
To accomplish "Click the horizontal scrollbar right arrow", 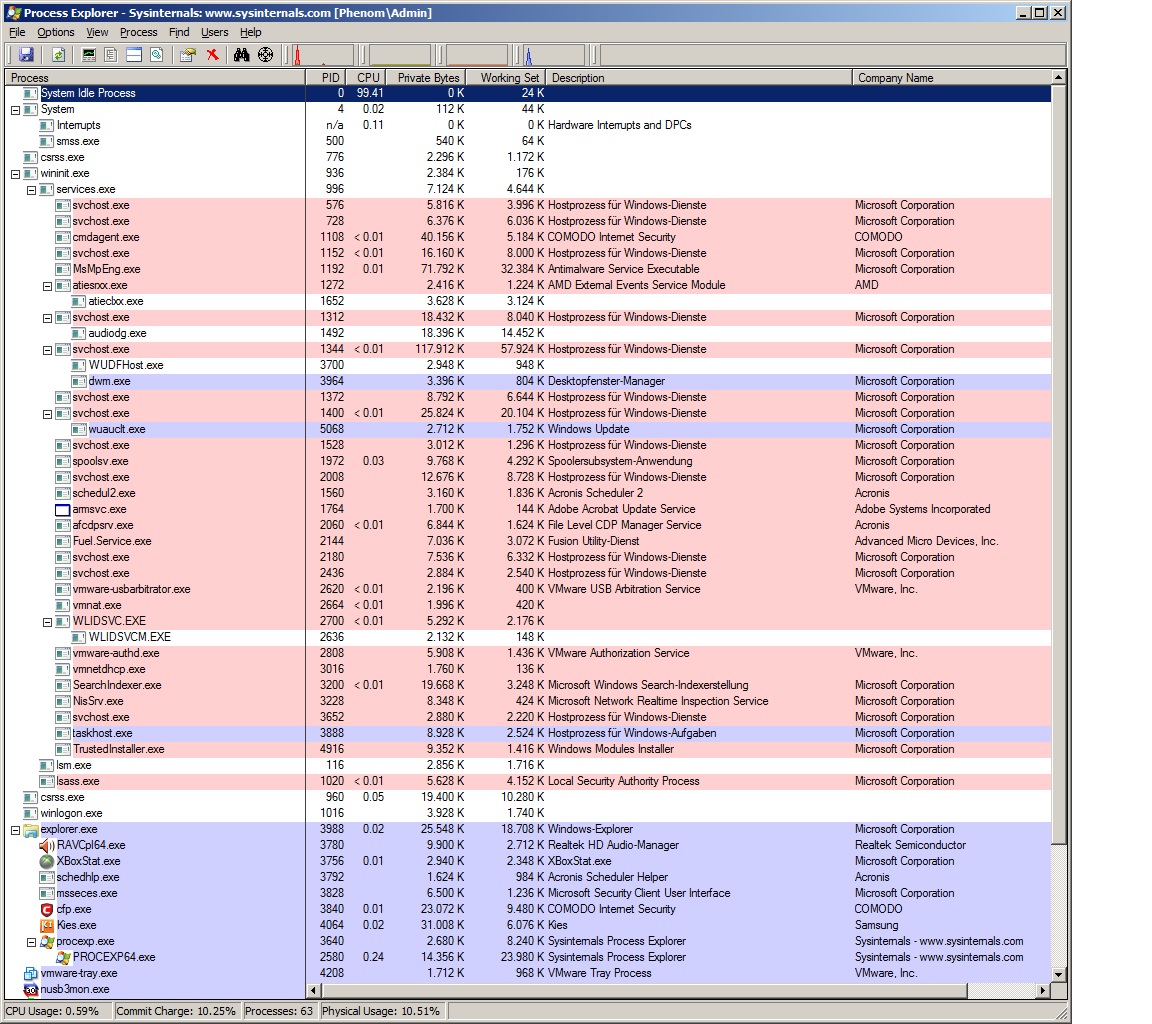I will point(1043,990).
